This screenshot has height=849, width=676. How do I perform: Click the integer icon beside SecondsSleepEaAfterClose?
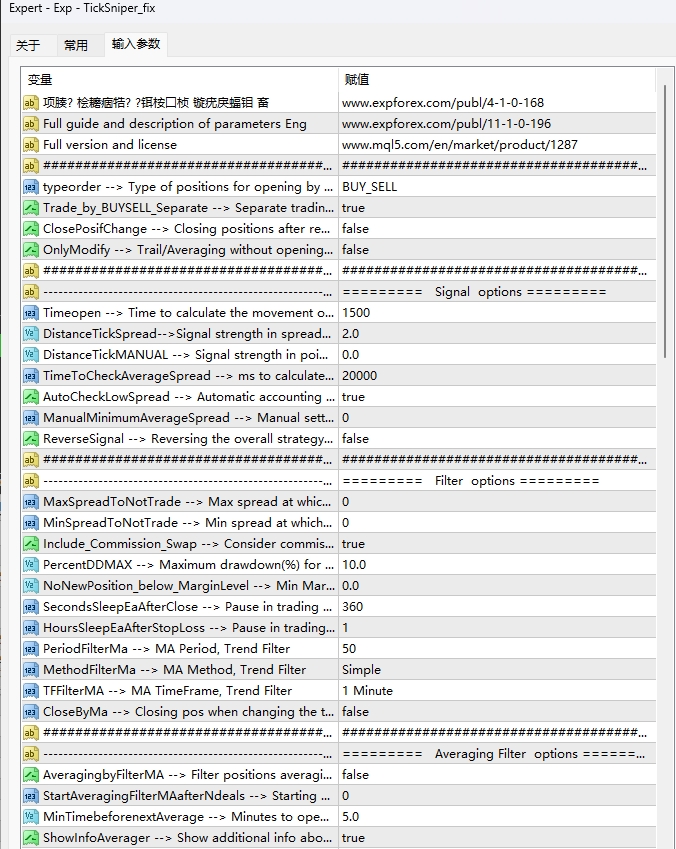31,607
